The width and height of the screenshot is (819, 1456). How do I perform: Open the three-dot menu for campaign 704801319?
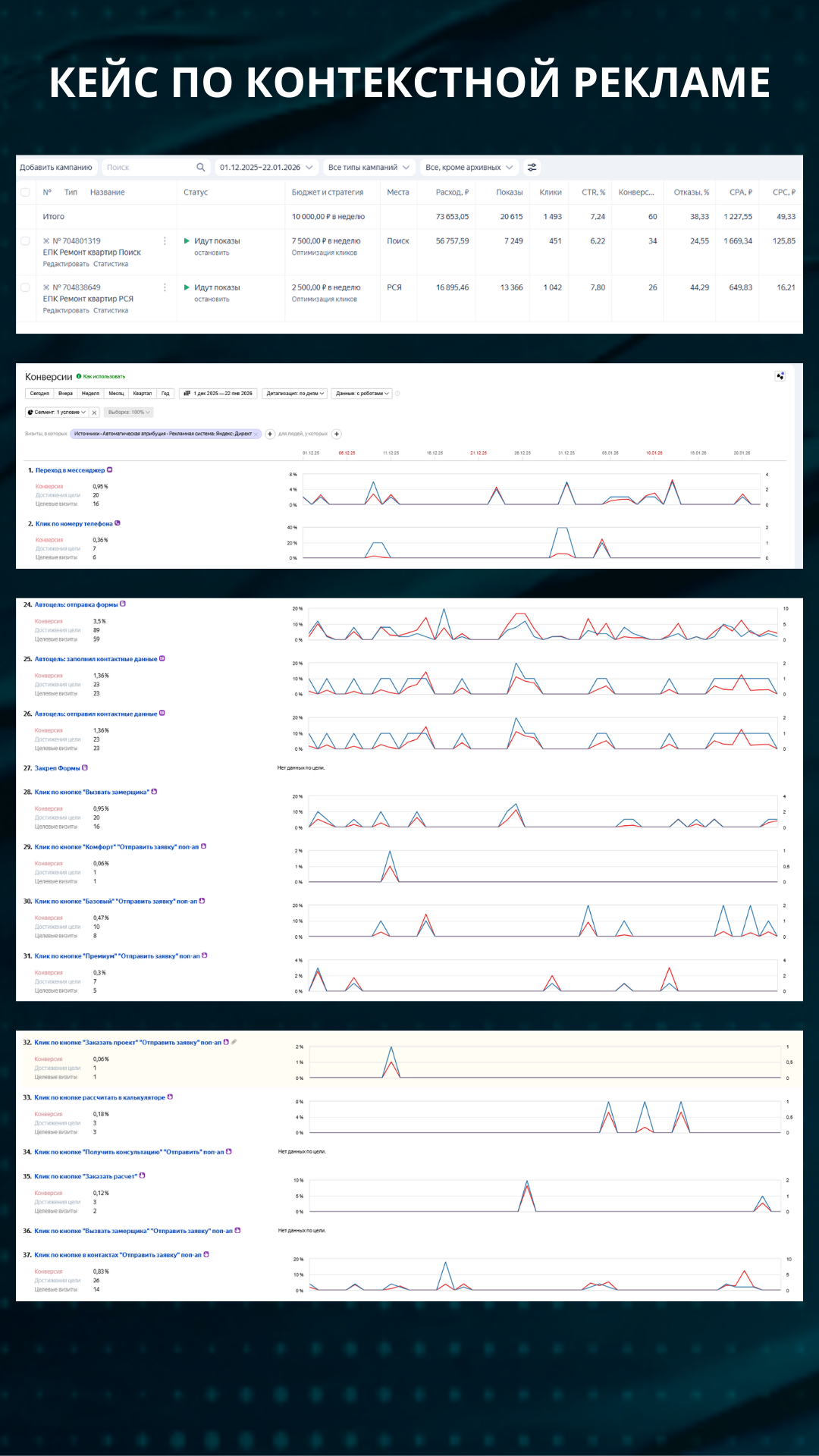[165, 241]
